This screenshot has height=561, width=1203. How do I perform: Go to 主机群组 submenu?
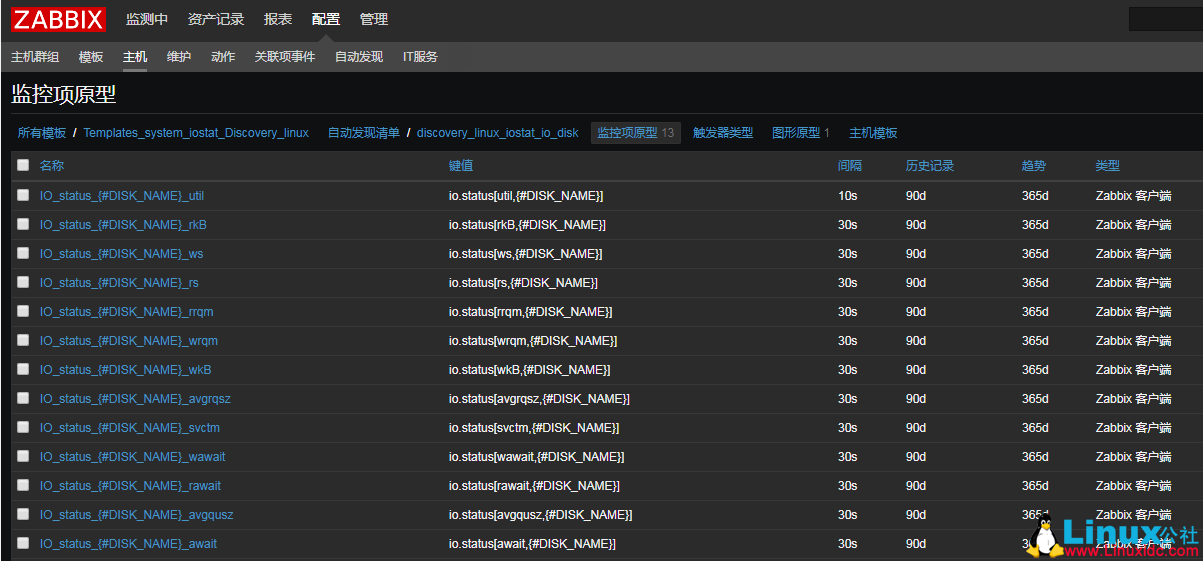[35, 57]
